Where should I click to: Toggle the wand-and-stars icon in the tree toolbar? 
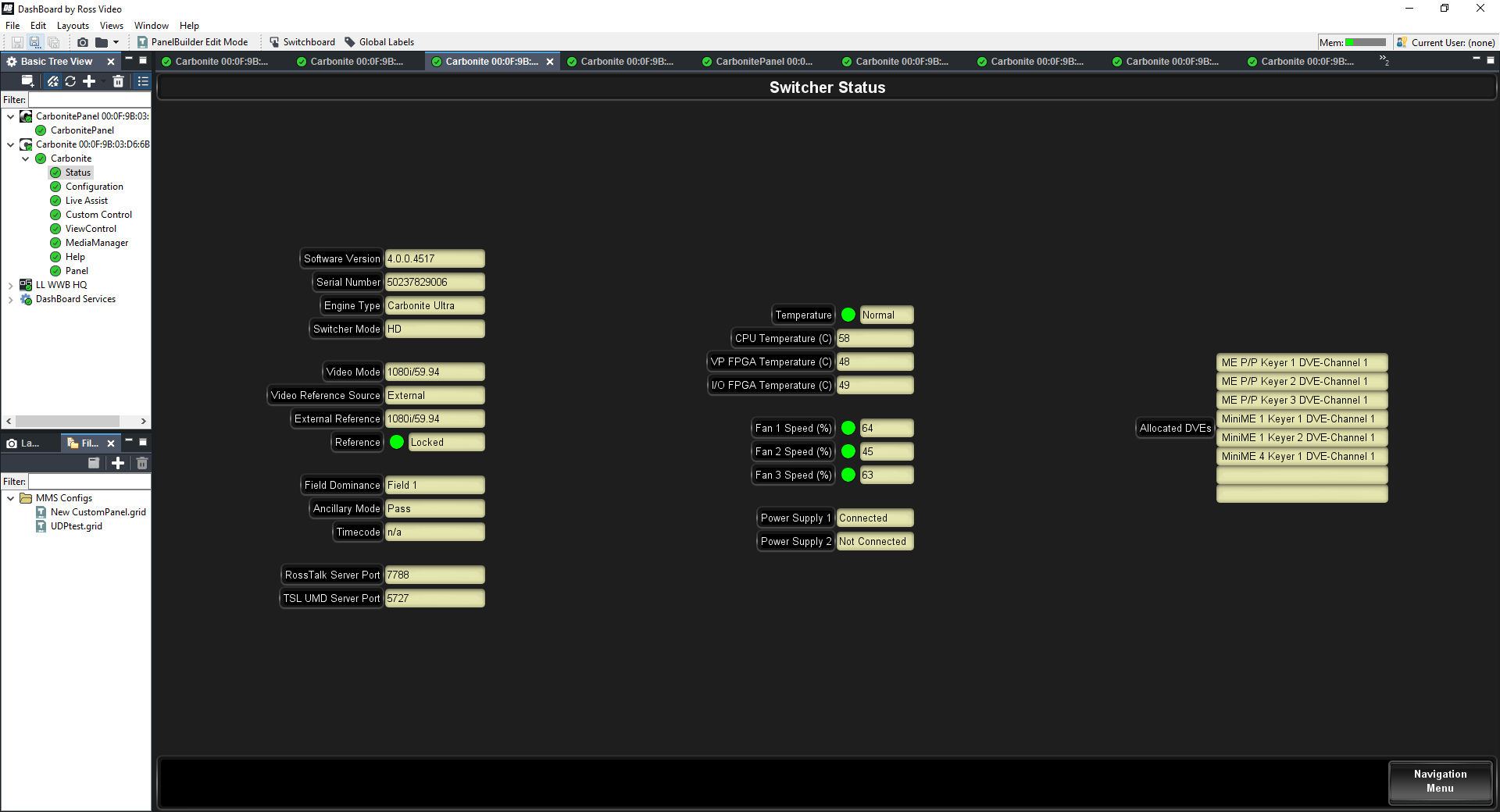coord(53,80)
